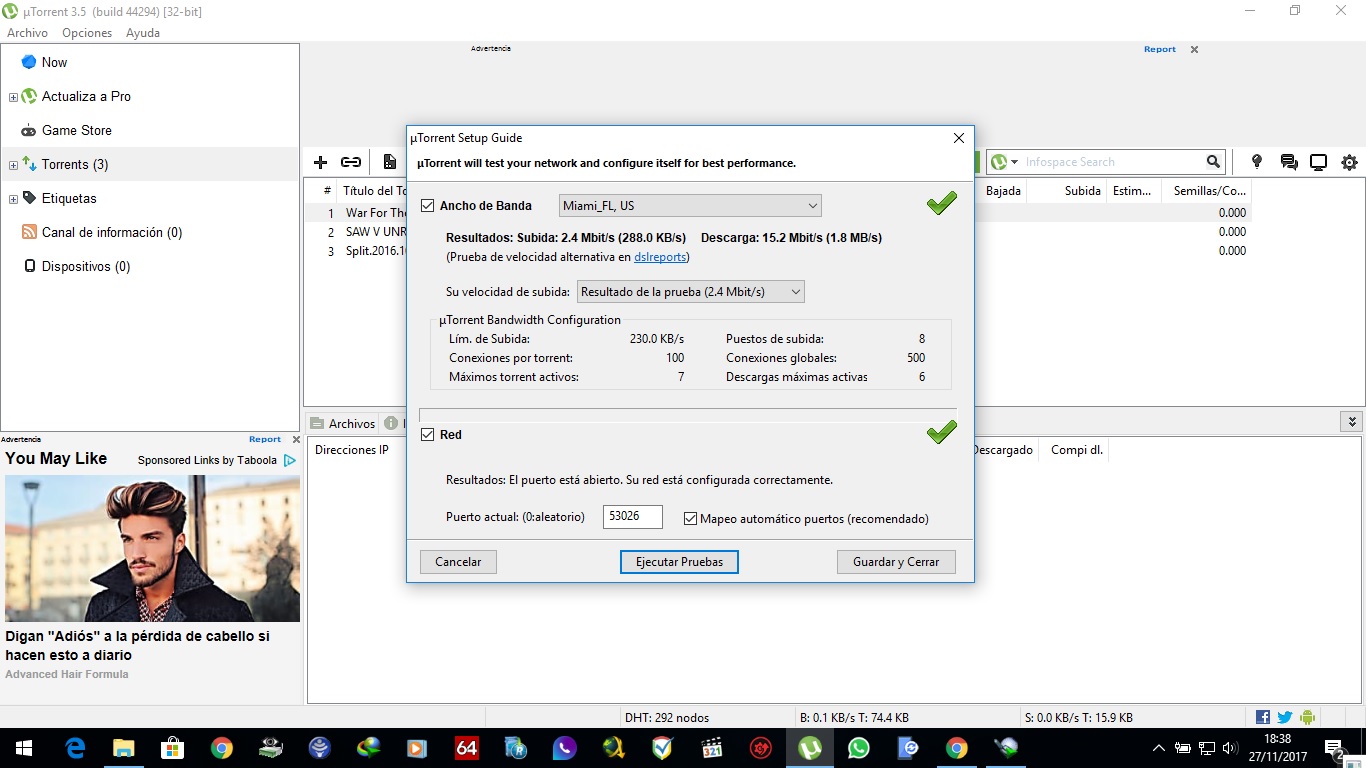The image size is (1366, 768).
Task: Click the Guardar y Cerrar button
Action: click(896, 562)
